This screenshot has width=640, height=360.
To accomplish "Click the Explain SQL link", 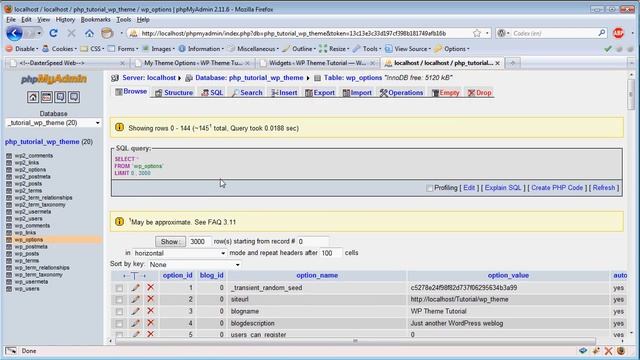I will (503, 188).
